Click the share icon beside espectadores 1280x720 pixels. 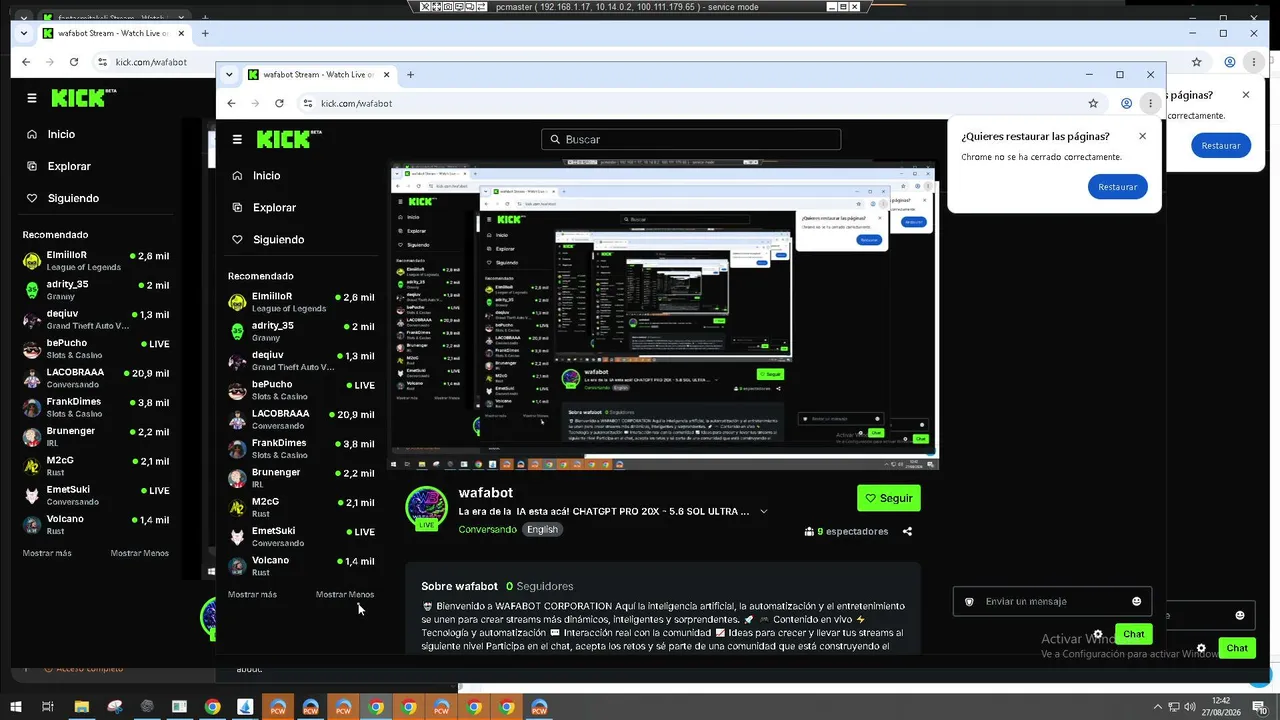[x=907, y=532]
